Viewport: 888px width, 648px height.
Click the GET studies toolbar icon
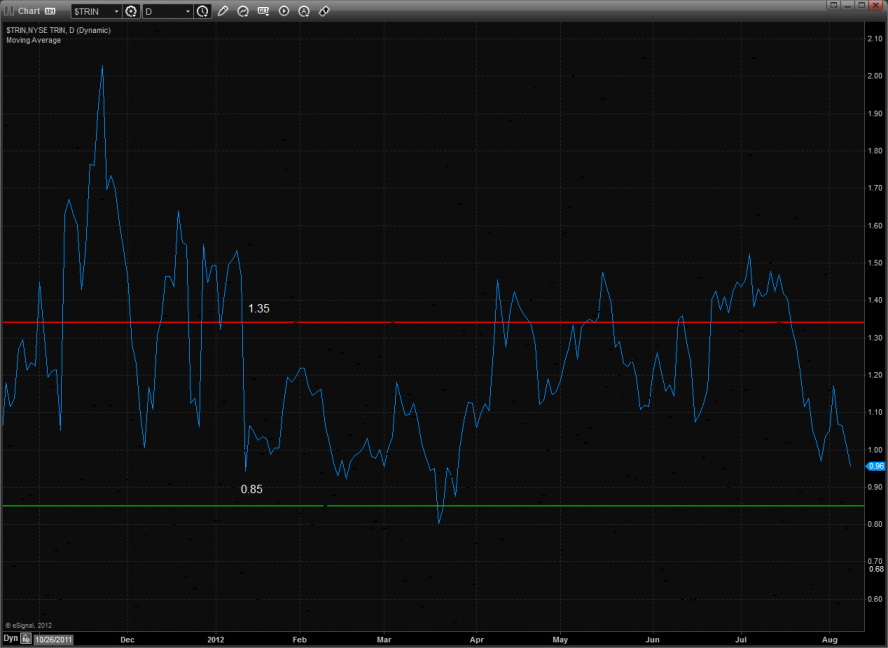(264, 11)
